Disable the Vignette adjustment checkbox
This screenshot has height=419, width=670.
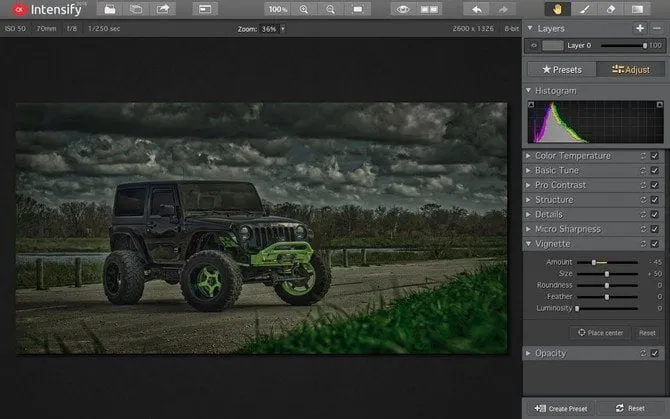[654, 243]
